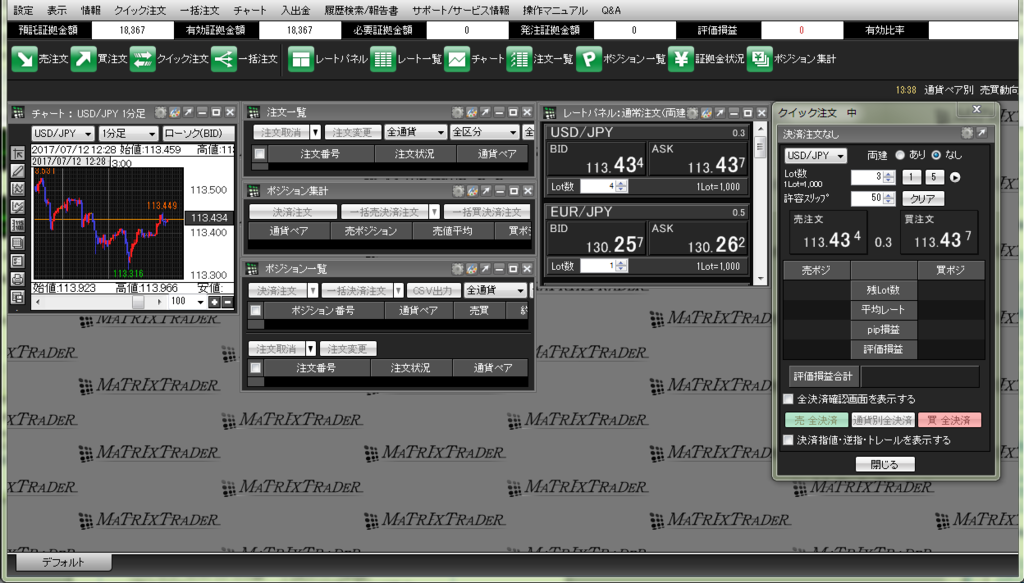Viewport: 1024px width, 583px height.
Task: Open the チャート toolbar icon
Action: [x=456, y=59]
